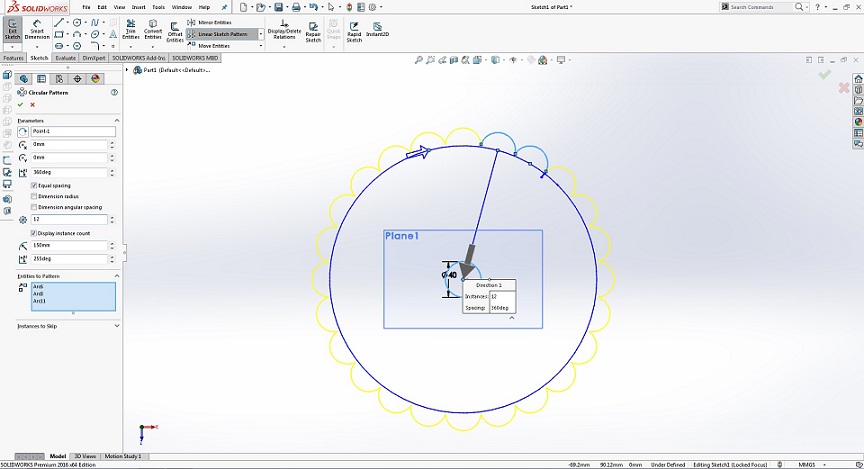Viewport: 864px width, 469px height.
Task: Choose the Trim Entities tool
Action: [x=131, y=29]
